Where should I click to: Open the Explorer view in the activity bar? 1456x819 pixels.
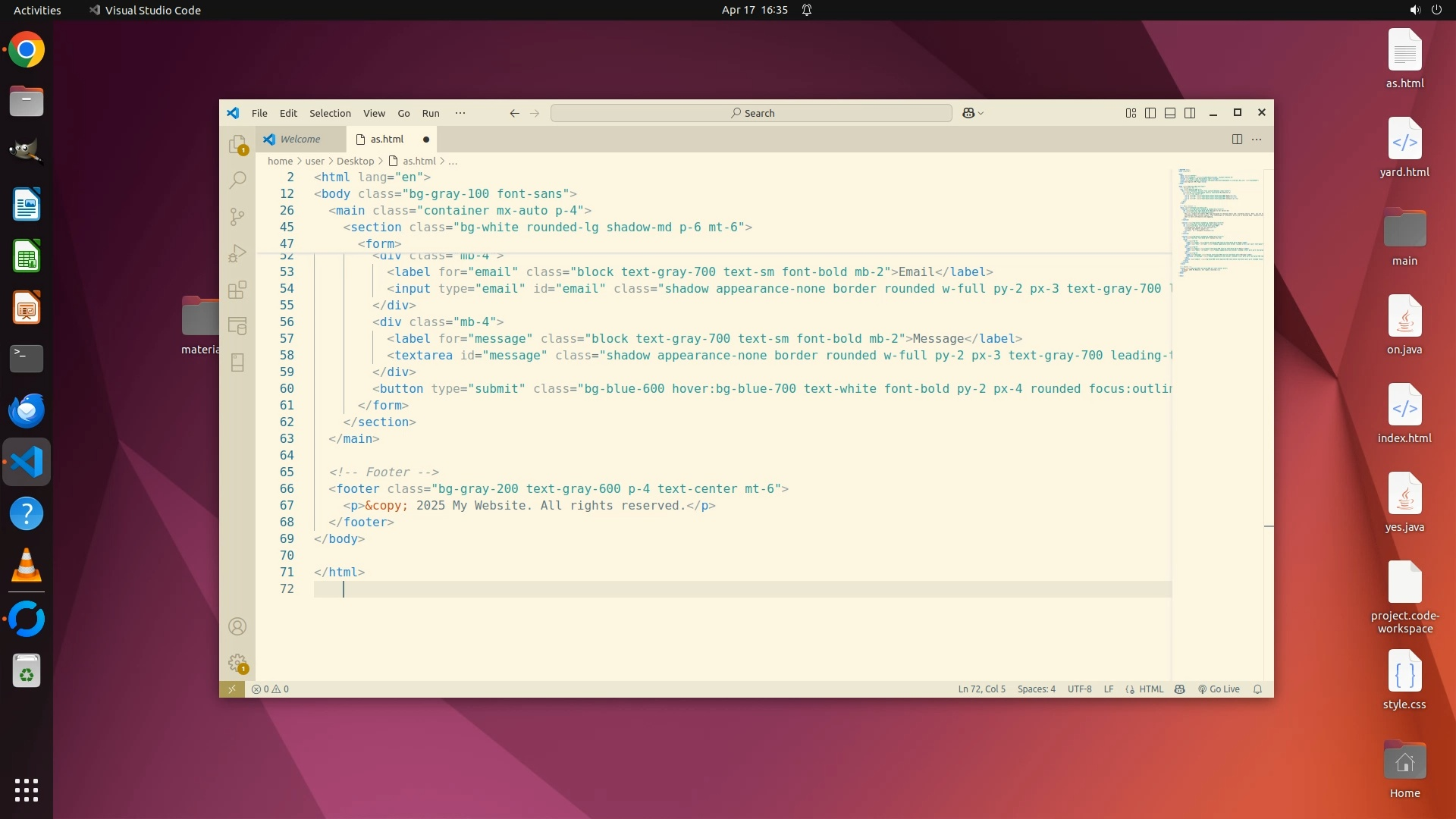237,143
